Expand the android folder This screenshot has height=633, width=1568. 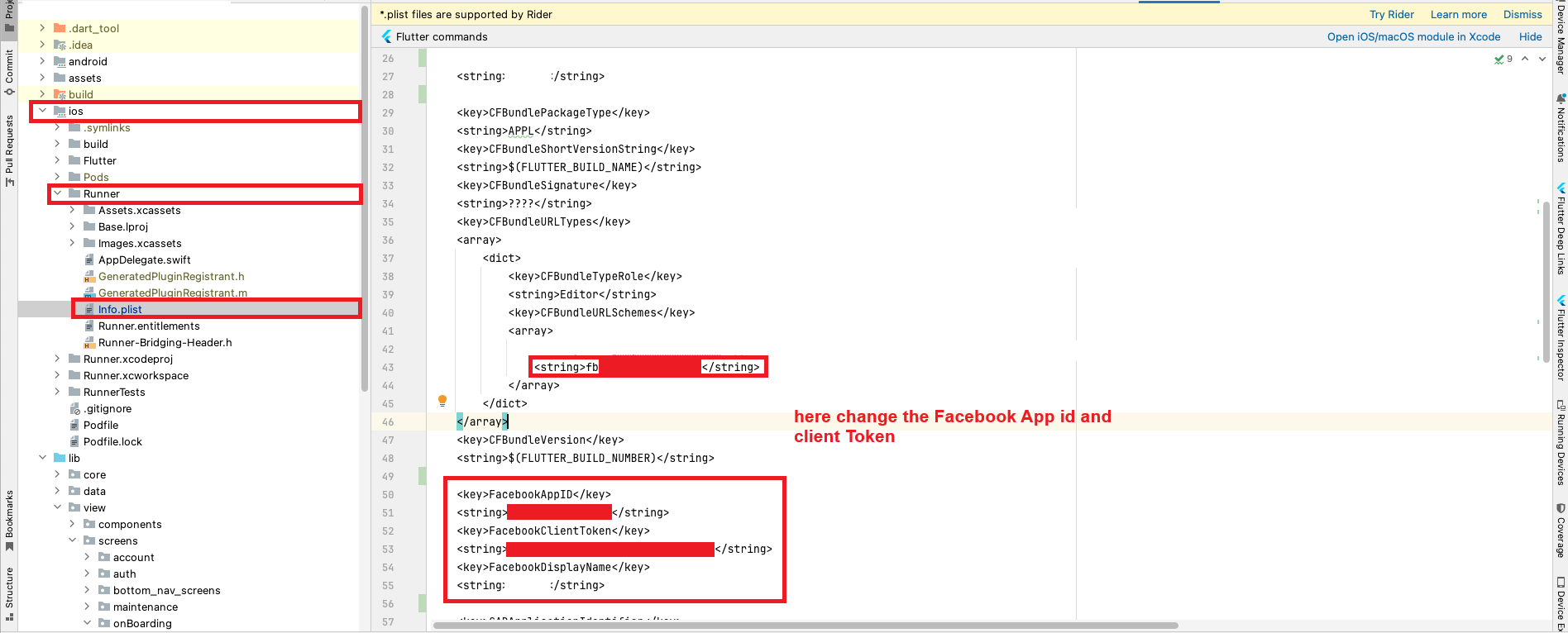(43, 61)
